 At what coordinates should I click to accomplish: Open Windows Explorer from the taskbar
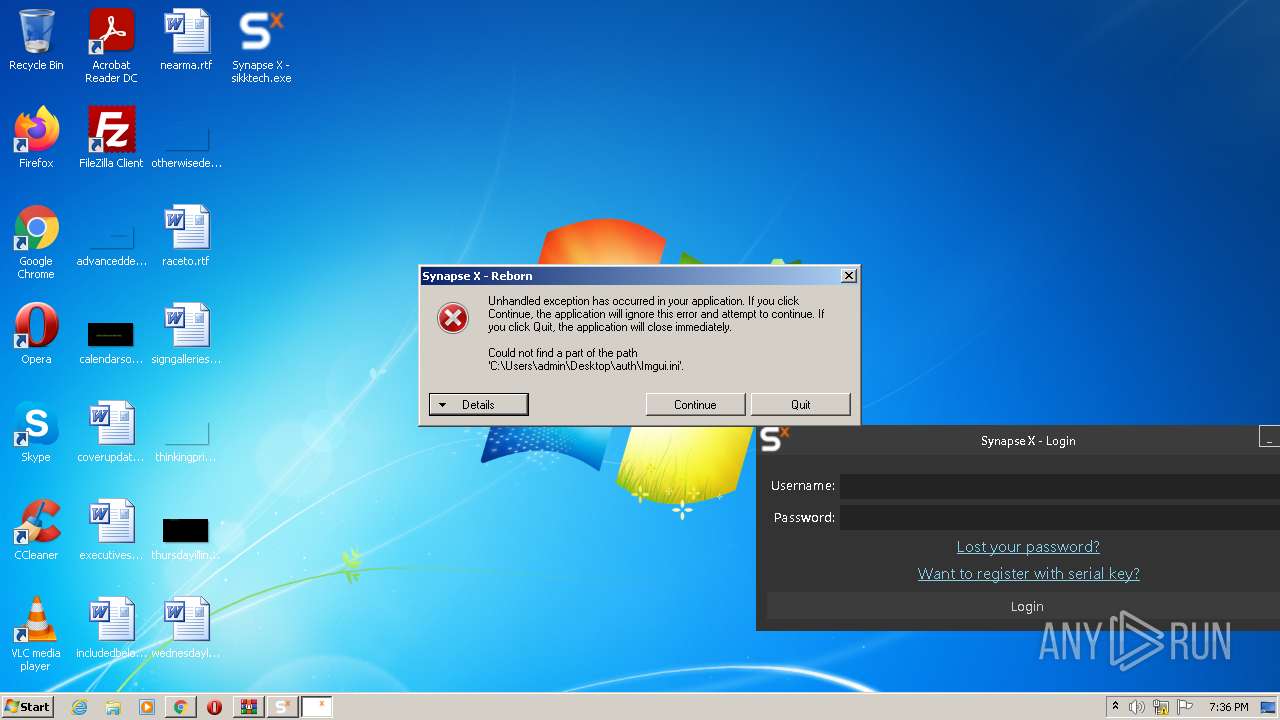tap(113, 707)
